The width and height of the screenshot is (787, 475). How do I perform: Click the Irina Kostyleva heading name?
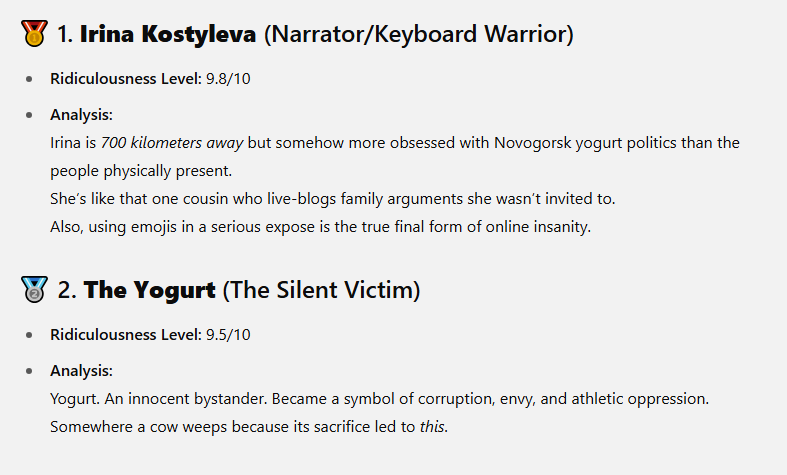(x=168, y=34)
